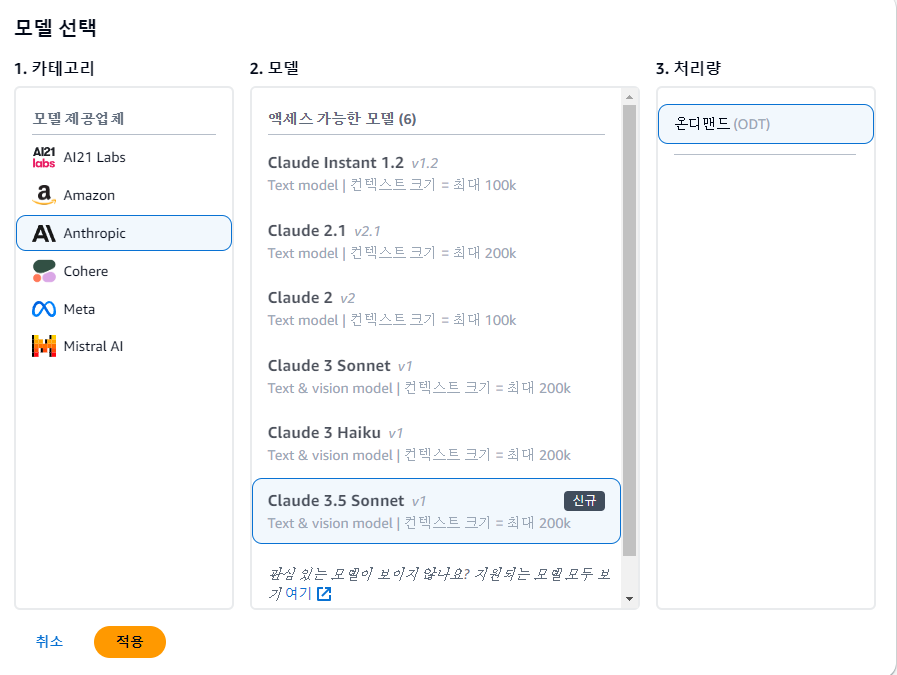
Task: Choose the Claude 2 v2 model
Action: click(436, 308)
